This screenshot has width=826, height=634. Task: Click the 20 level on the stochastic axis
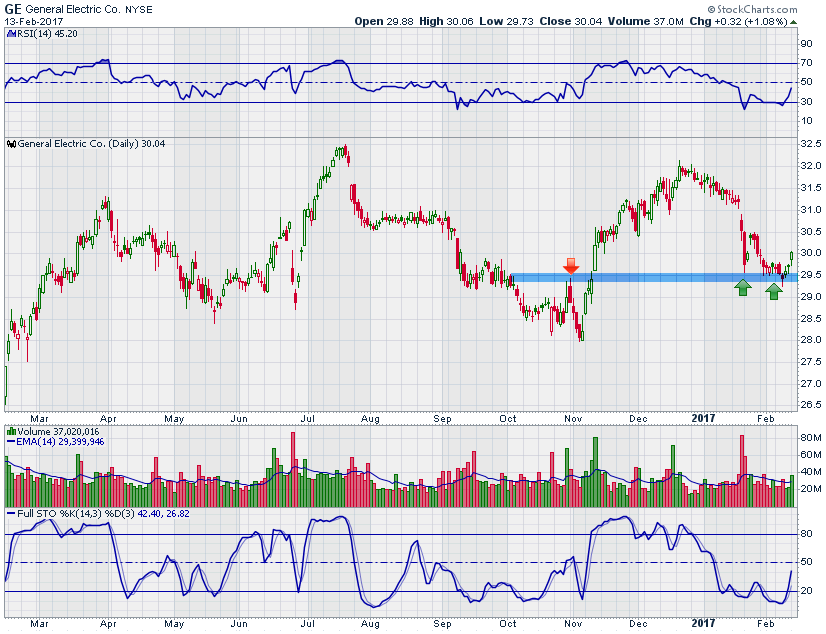pos(807,591)
